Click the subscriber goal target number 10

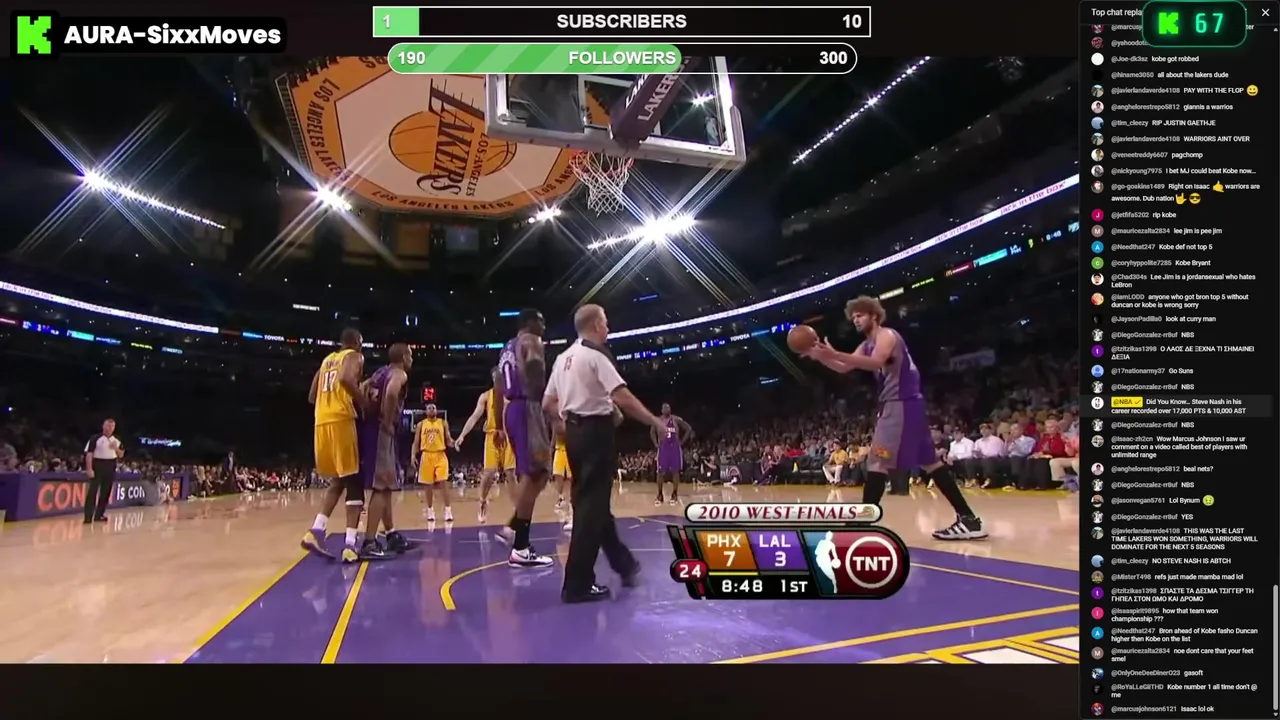click(851, 21)
